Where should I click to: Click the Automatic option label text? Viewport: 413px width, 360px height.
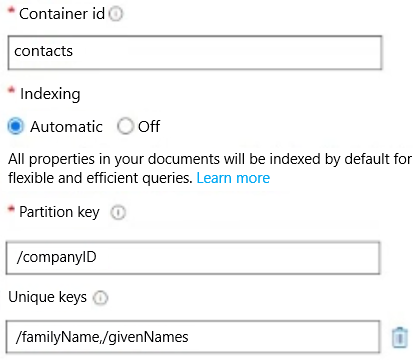pyautogui.click(x=66, y=127)
